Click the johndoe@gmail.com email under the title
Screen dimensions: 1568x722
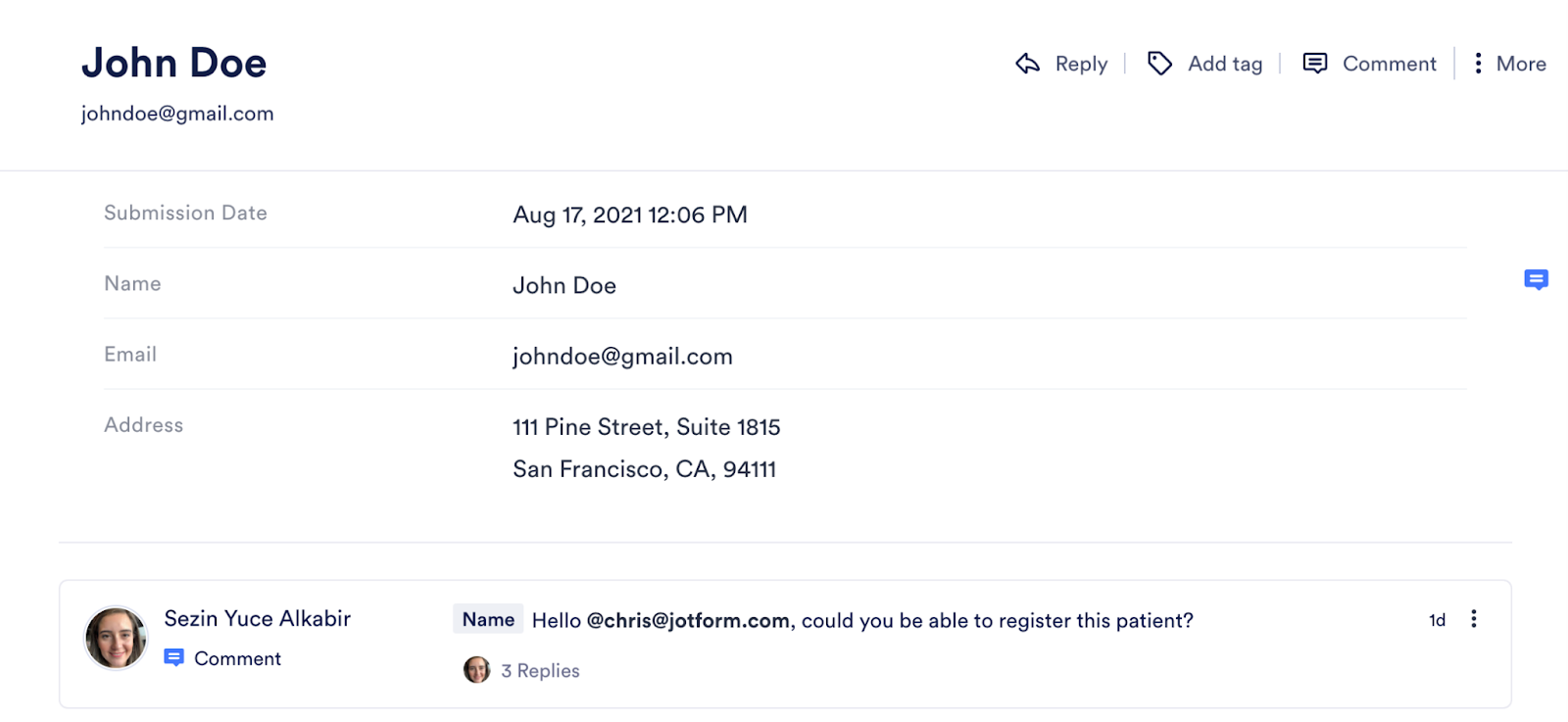coord(177,114)
